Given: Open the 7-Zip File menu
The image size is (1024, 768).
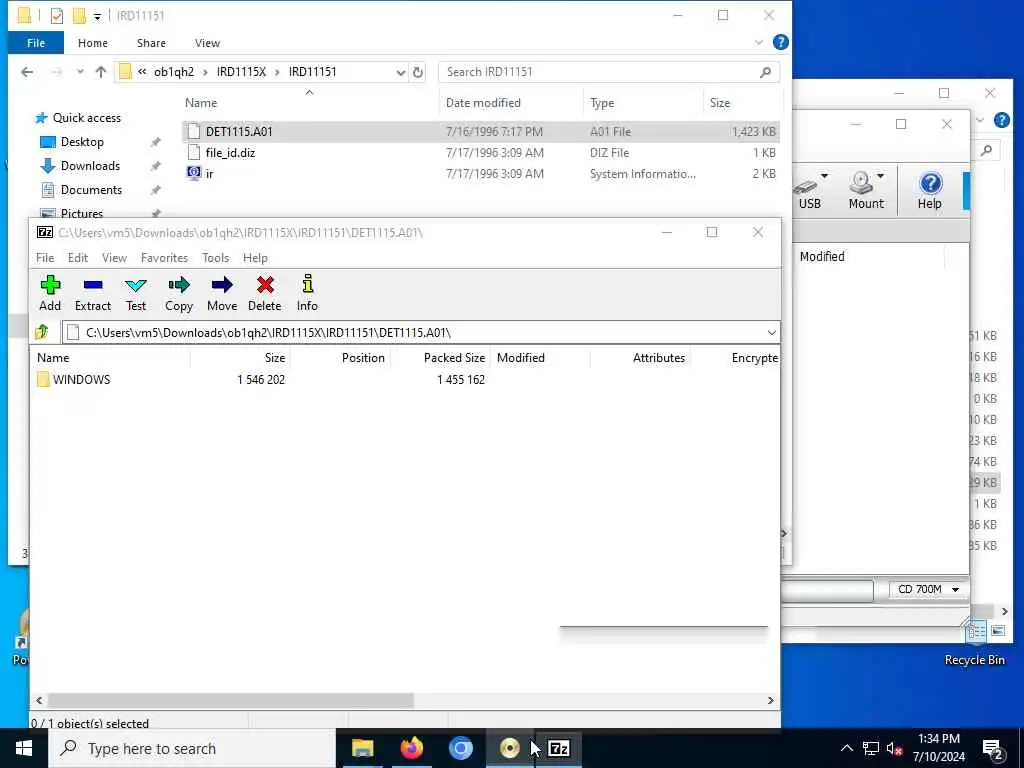Looking at the screenshot, I should click(45, 258).
